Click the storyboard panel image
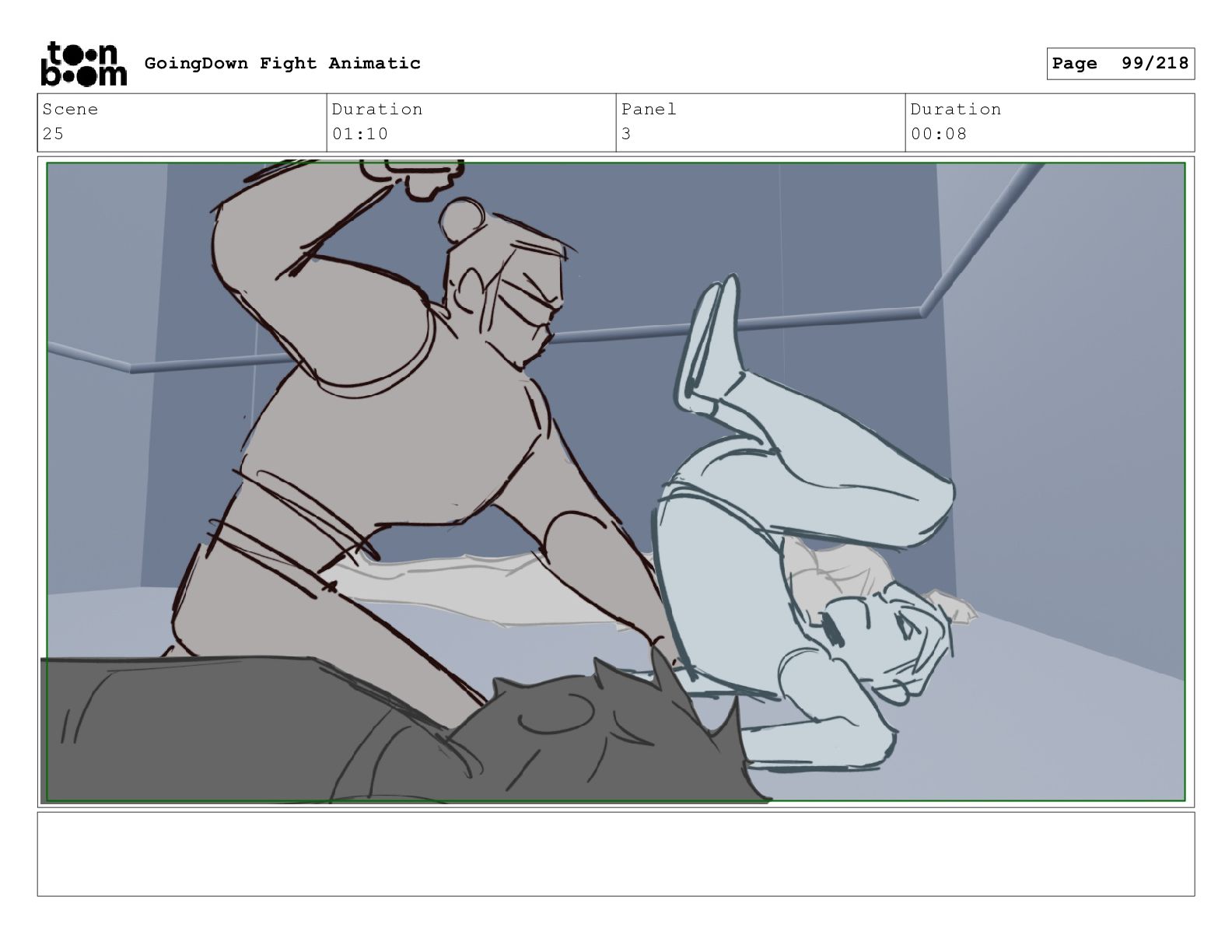The width and height of the screenshot is (1232, 952). (x=616, y=481)
